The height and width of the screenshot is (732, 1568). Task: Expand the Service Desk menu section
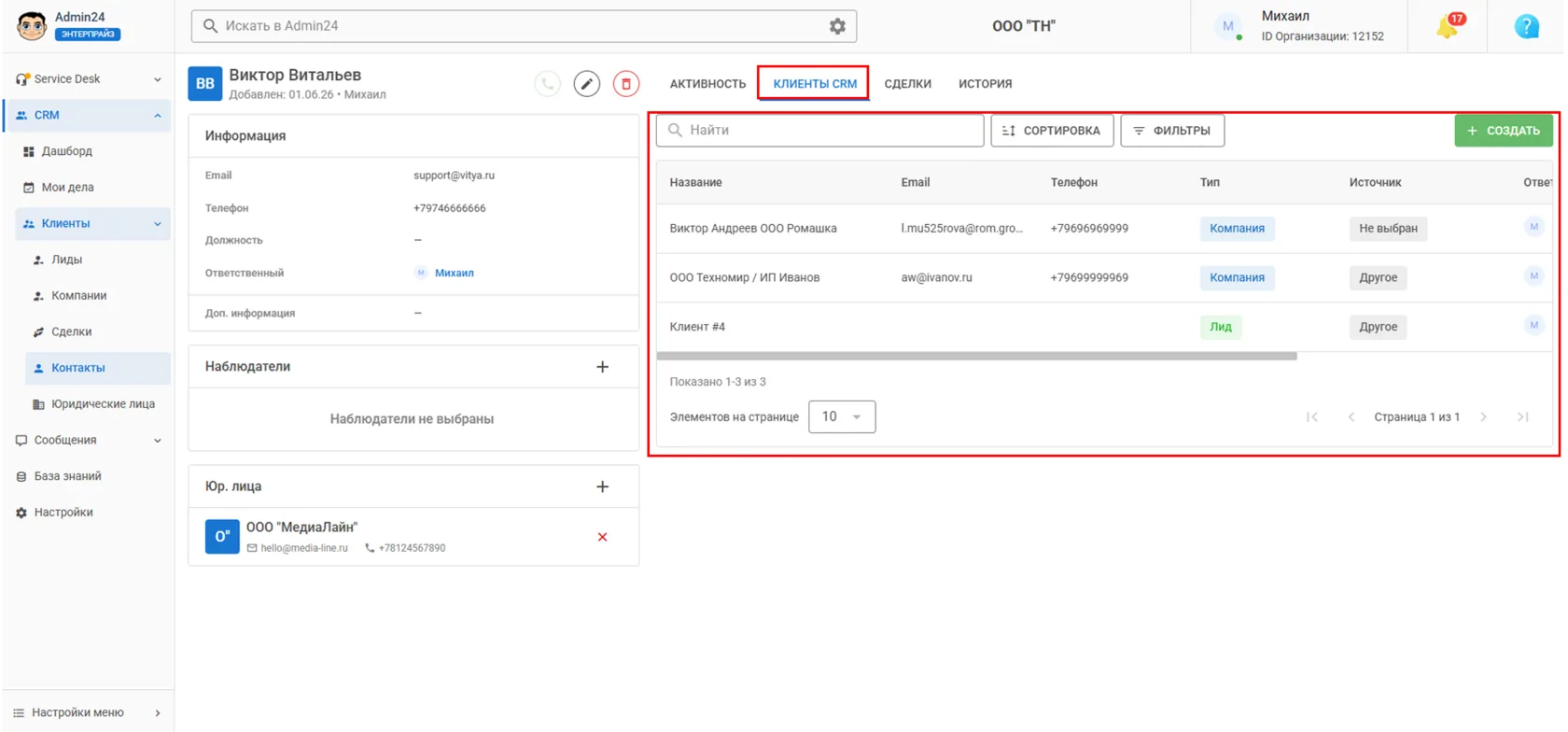[x=89, y=79]
